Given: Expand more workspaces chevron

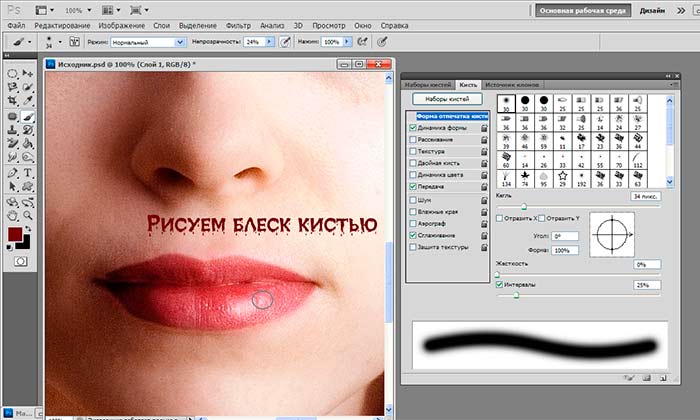Looking at the screenshot, I should 681,11.
